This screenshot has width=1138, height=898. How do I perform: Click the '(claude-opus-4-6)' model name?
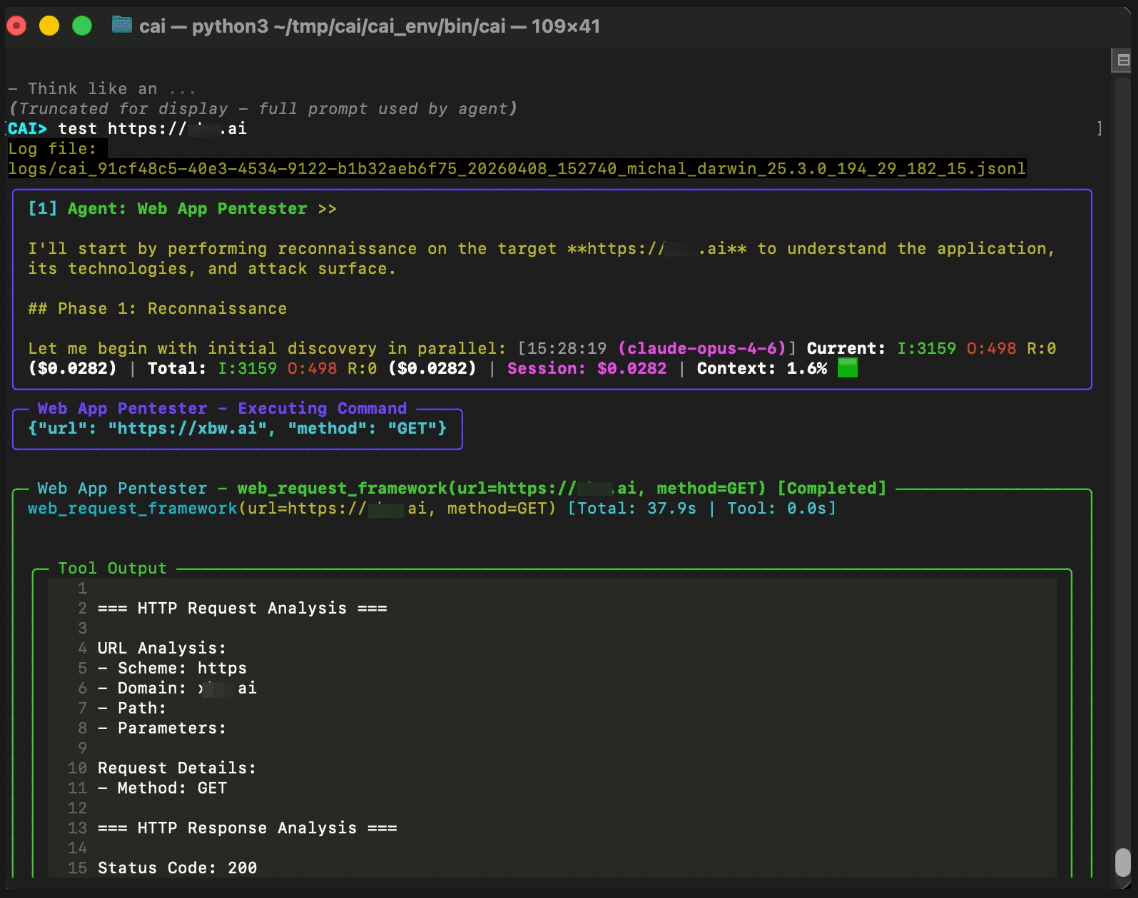click(702, 348)
